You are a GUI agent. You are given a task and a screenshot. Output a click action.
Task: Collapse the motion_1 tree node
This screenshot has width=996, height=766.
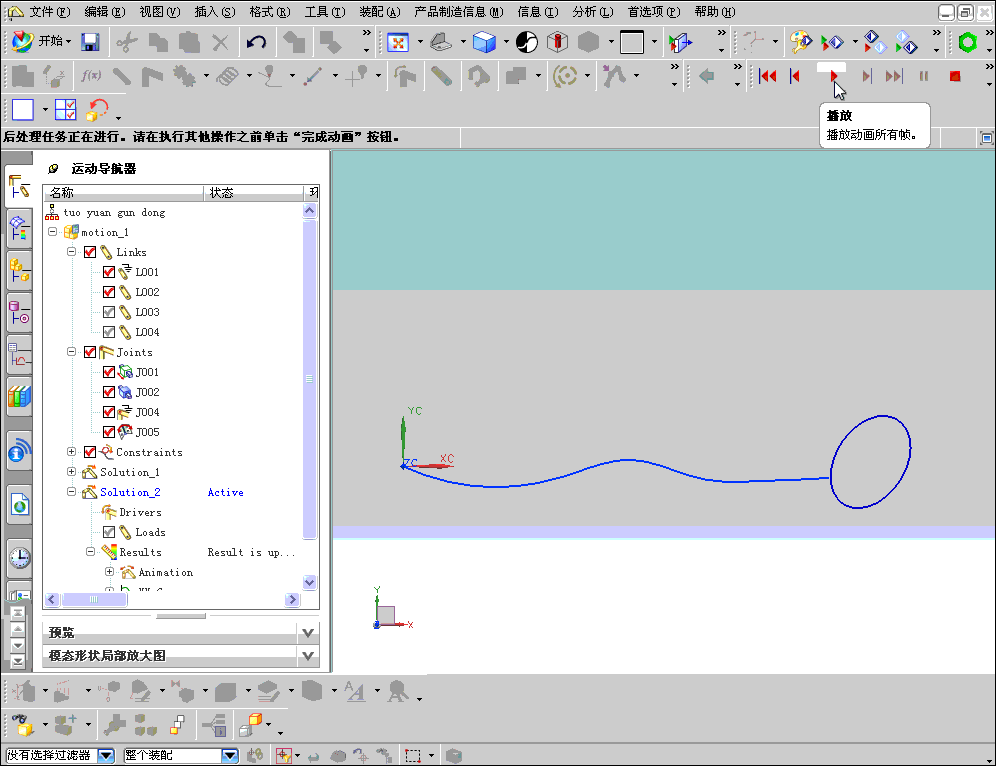(53, 232)
